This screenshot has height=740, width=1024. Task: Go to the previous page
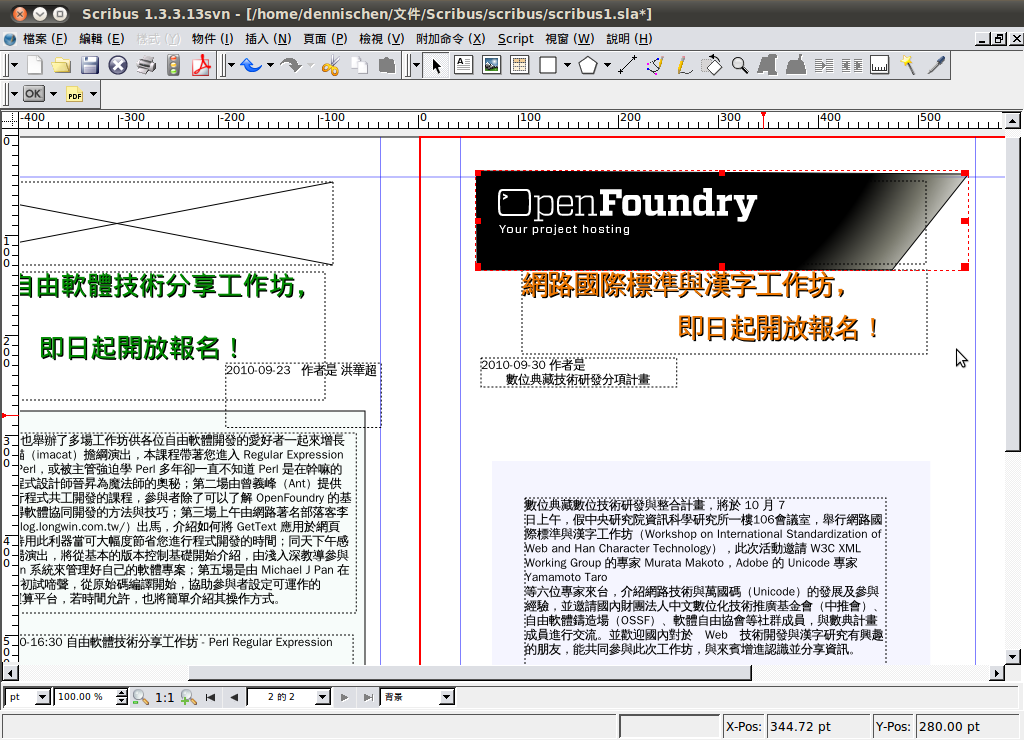click(x=234, y=698)
